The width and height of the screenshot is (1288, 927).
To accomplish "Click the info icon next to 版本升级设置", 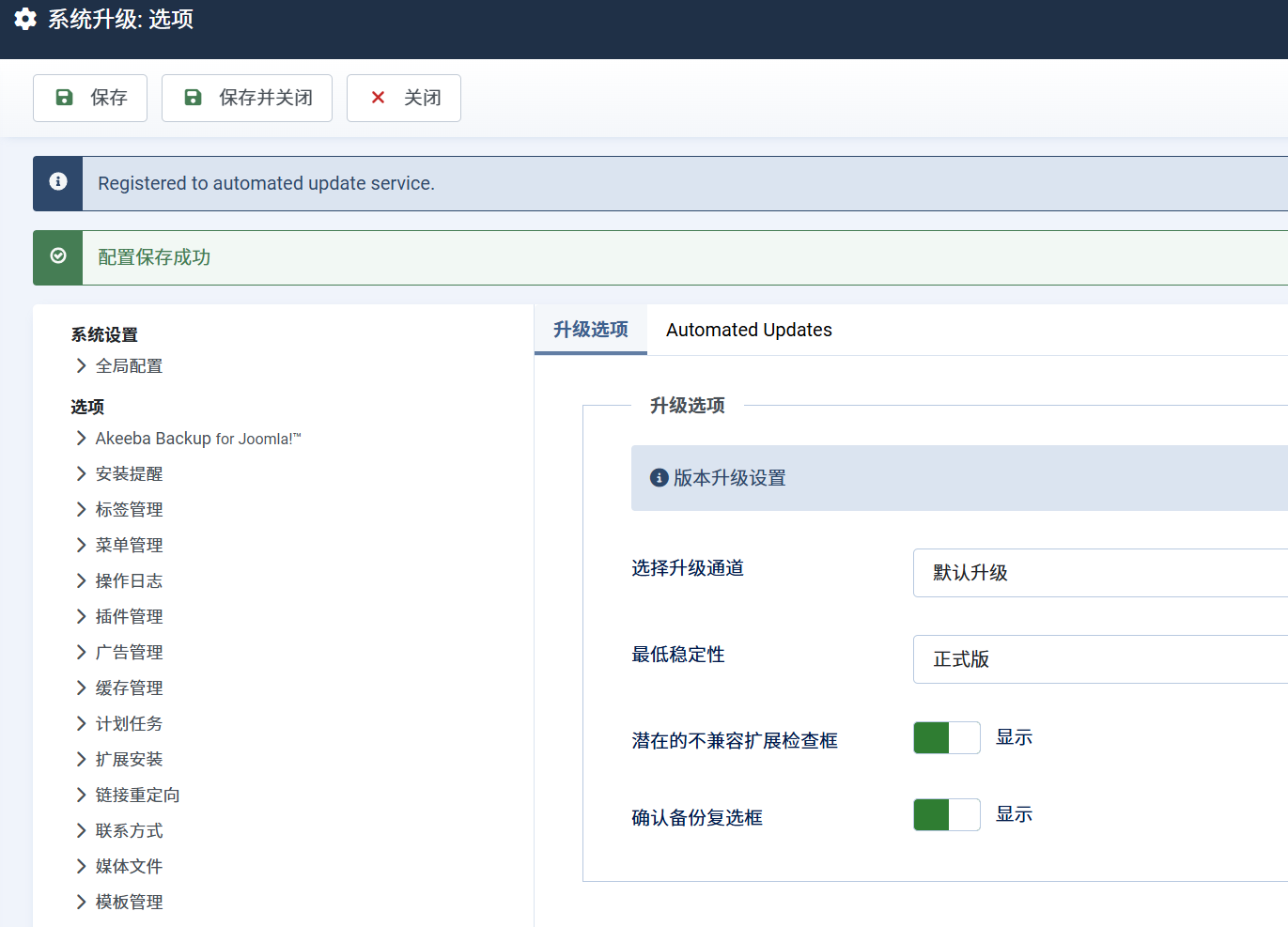I will pyautogui.click(x=660, y=478).
